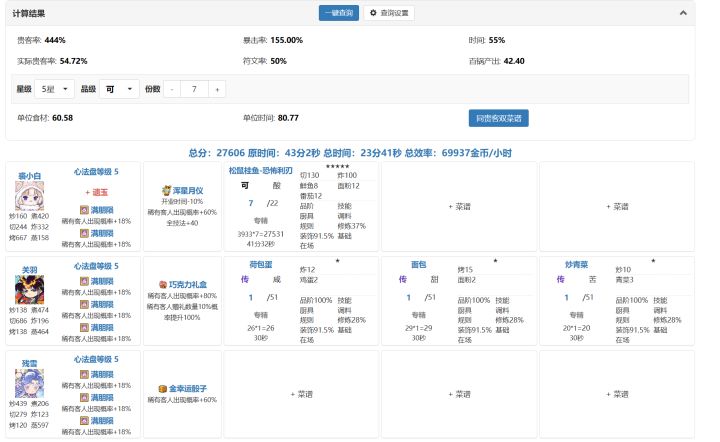
Task: Click the 巧克力礼盒 chocolate box icon
Action: pyautogui.click(x=163, y=285)
